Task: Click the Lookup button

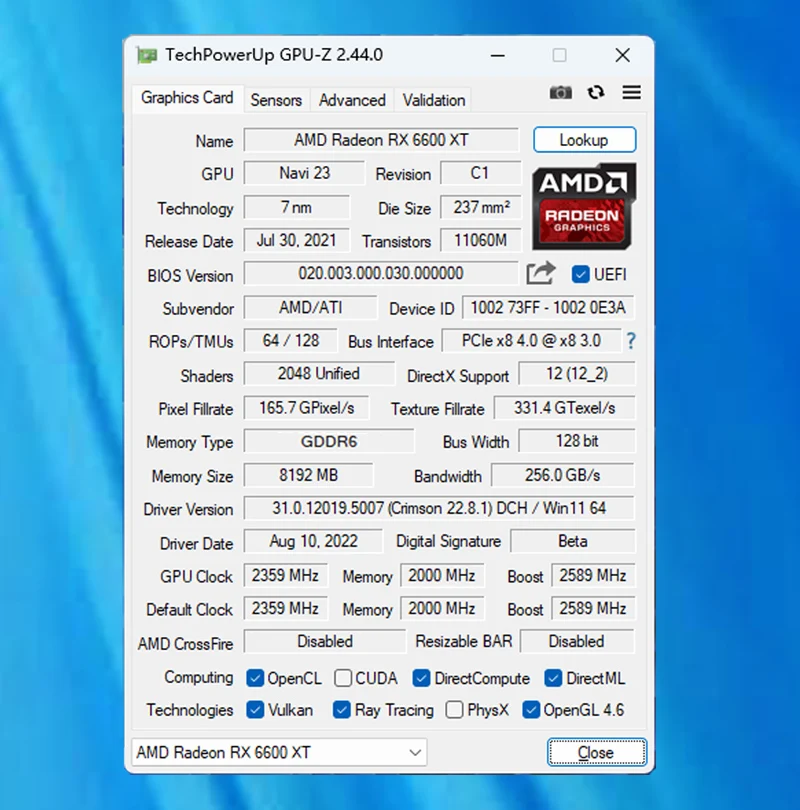Action: (x=584, y=140)
